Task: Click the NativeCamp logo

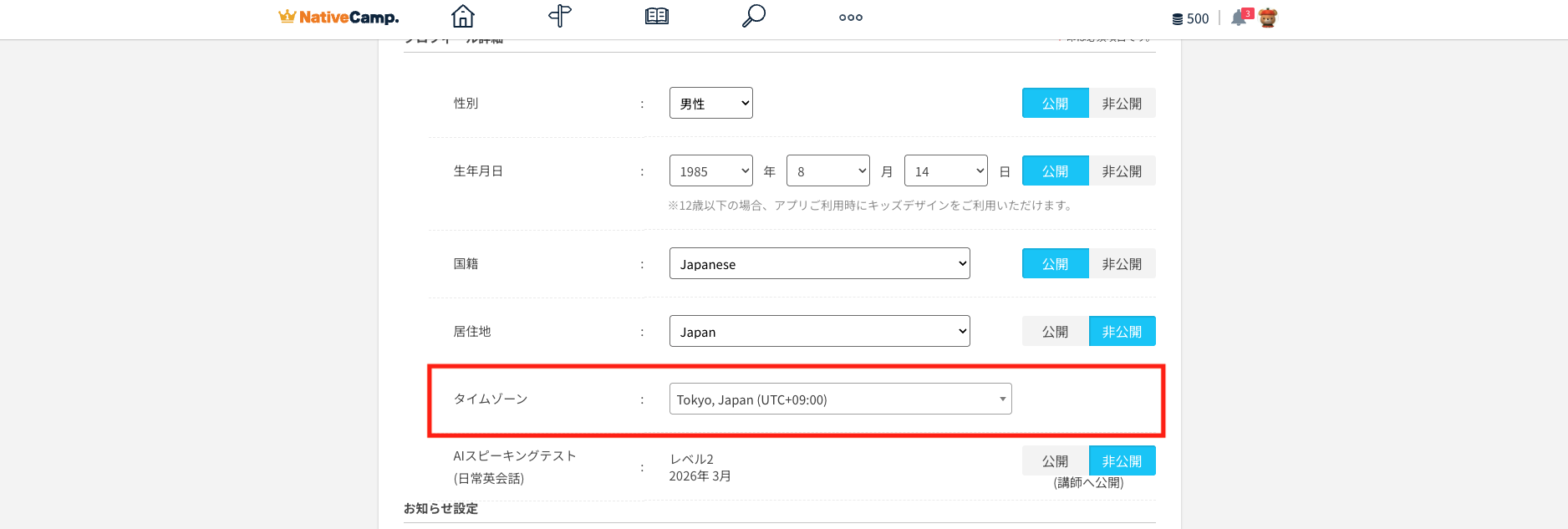Action: (x=339, y=18)
